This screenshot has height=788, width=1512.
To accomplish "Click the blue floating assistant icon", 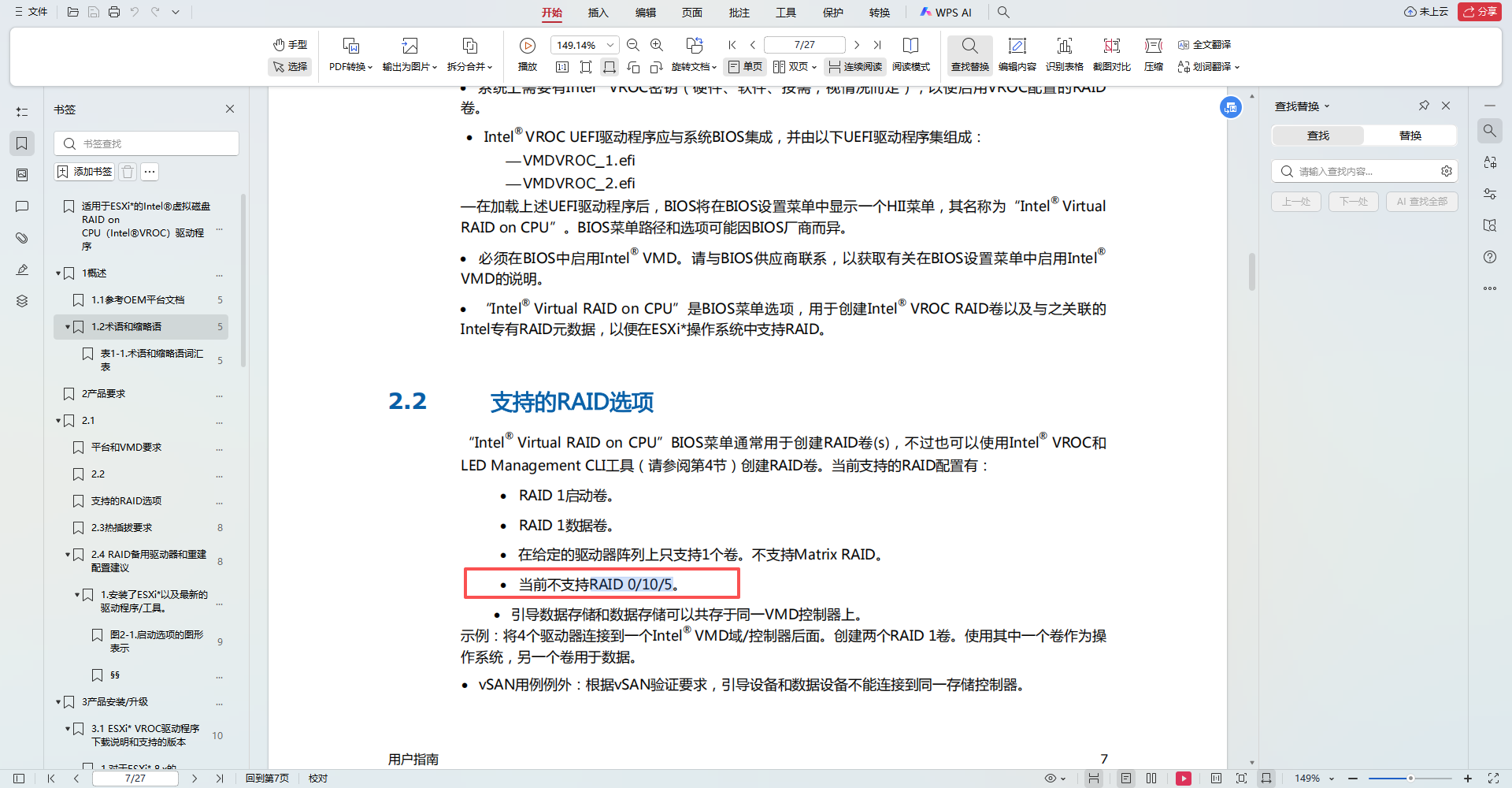I will point(1231,107).
